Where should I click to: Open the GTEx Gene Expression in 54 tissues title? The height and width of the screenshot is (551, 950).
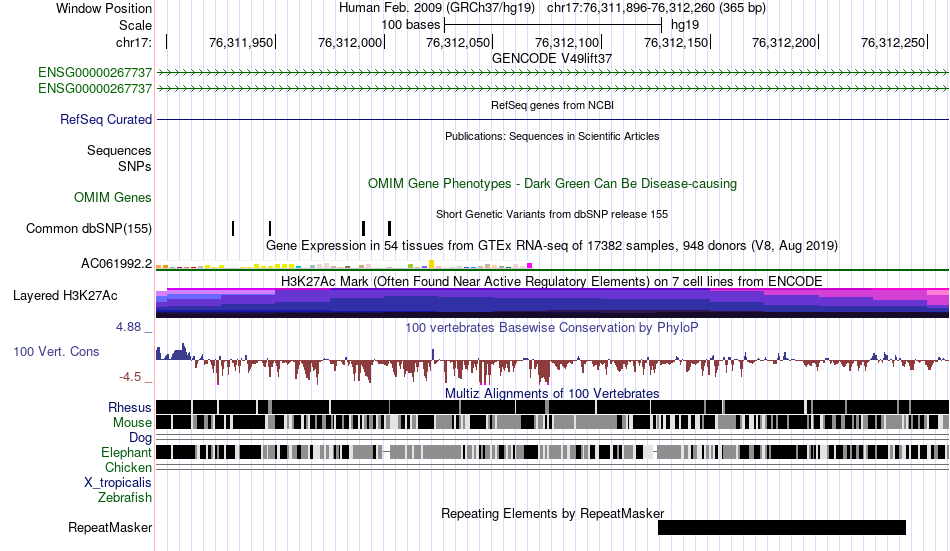click(x=552, y=245)
